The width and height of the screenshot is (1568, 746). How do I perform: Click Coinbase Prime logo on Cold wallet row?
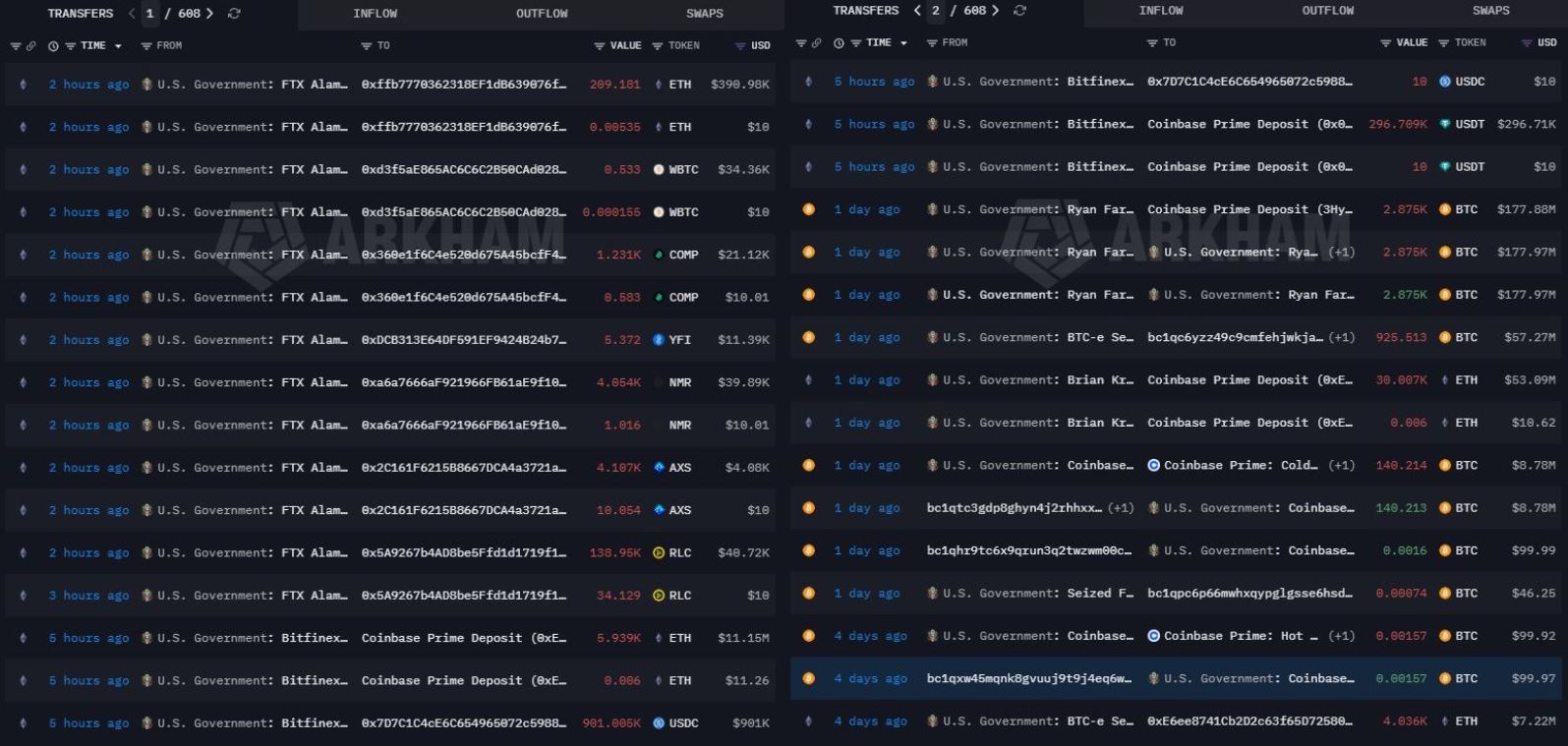1154,465
